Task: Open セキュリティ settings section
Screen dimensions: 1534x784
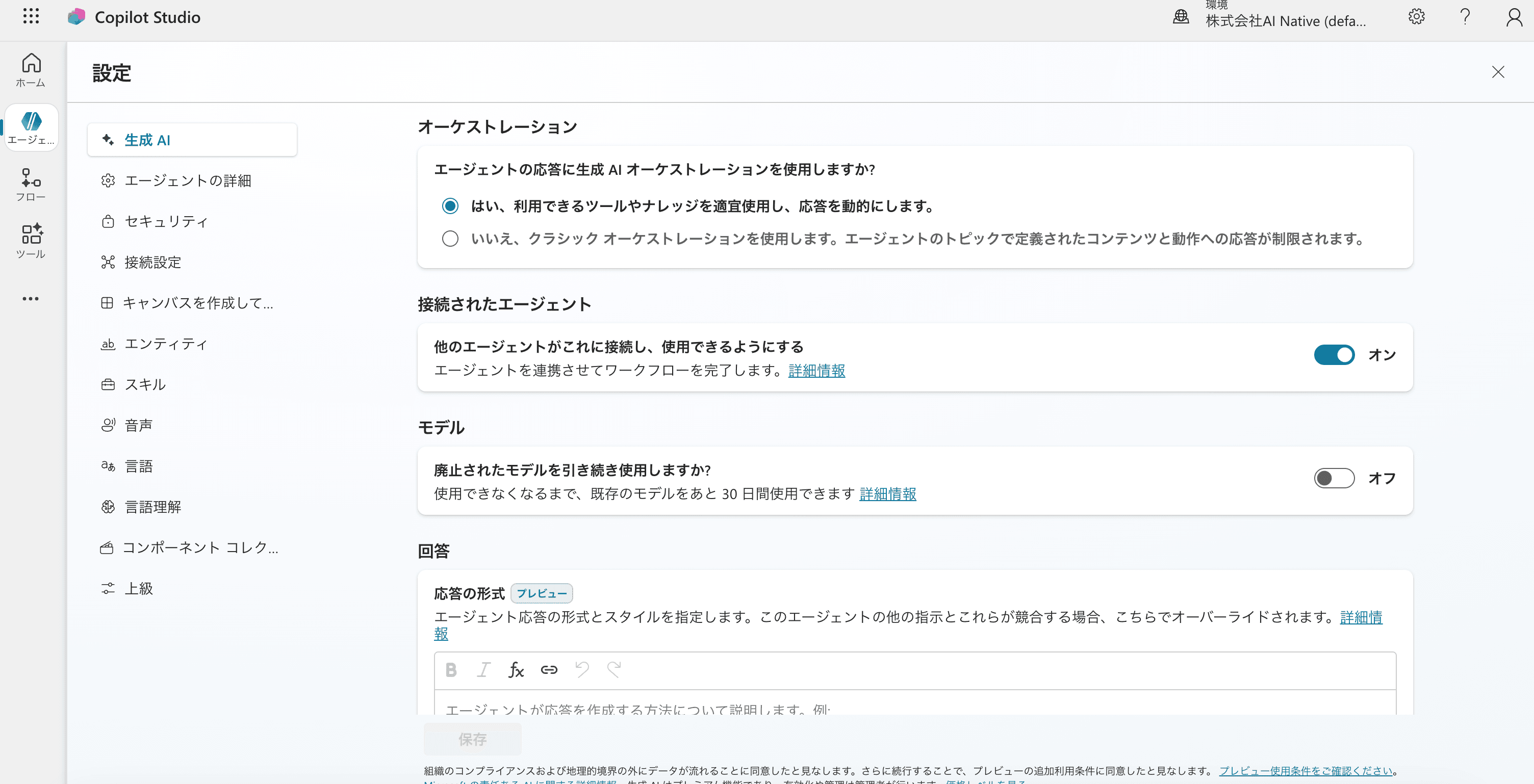Action: point(192,221)
